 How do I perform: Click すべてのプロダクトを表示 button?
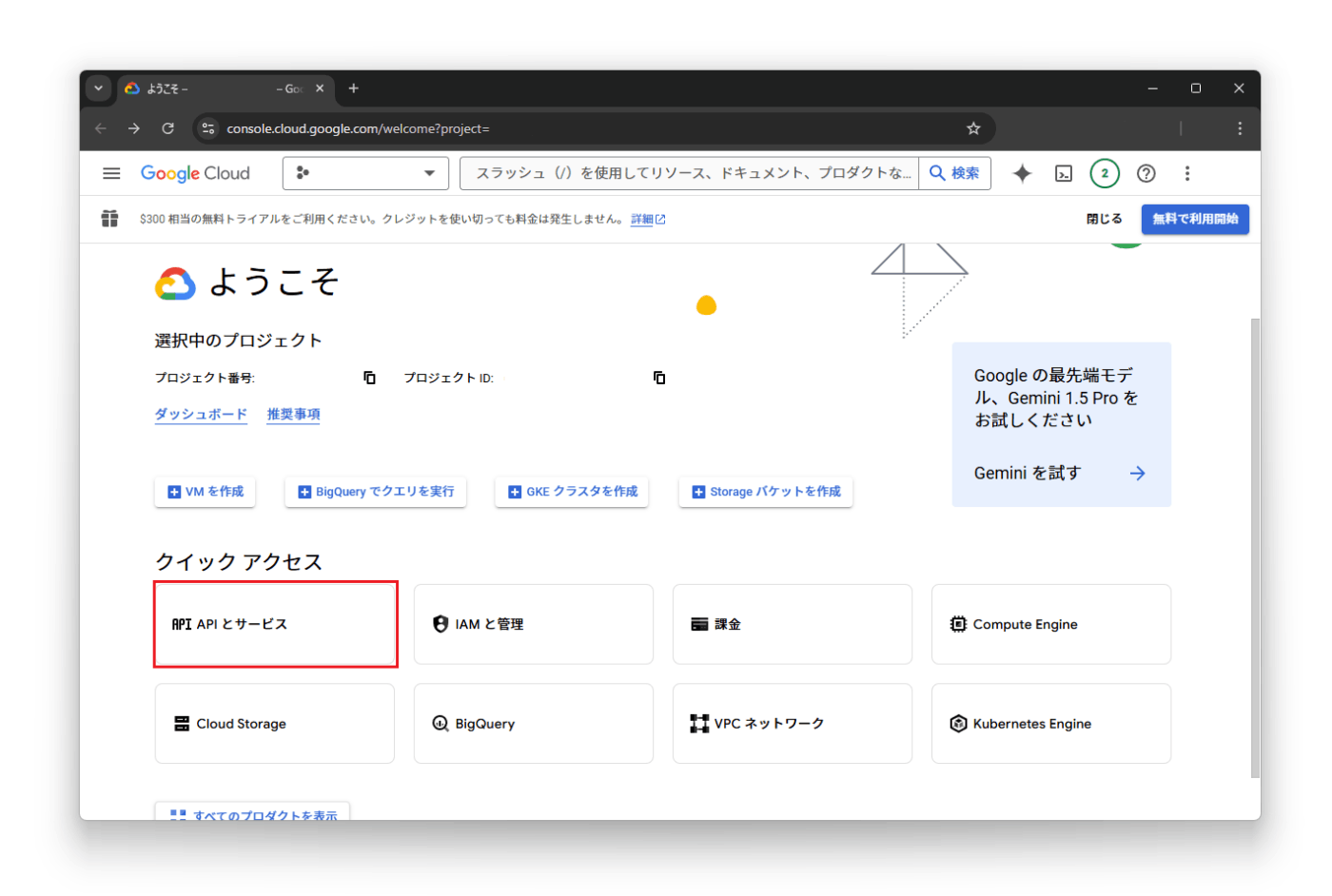click(253, 813)
